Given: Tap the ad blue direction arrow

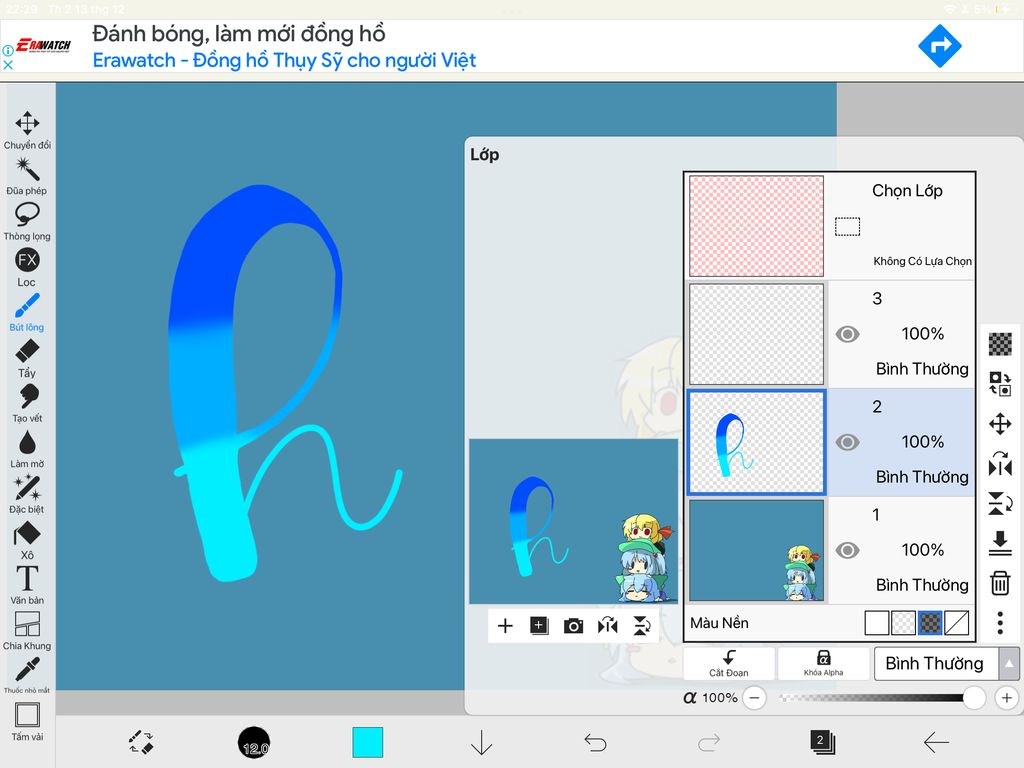Looking at the screenshot, I should [940, 46].
